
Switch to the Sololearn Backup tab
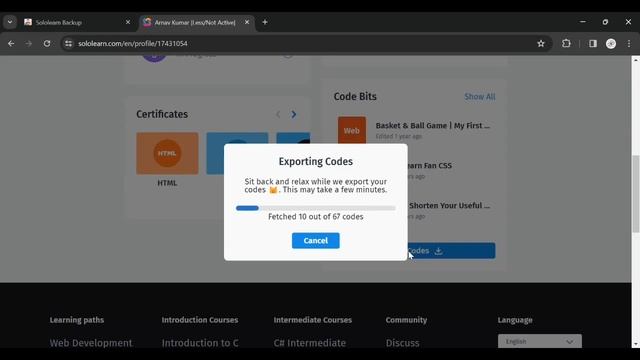(78, 22)
